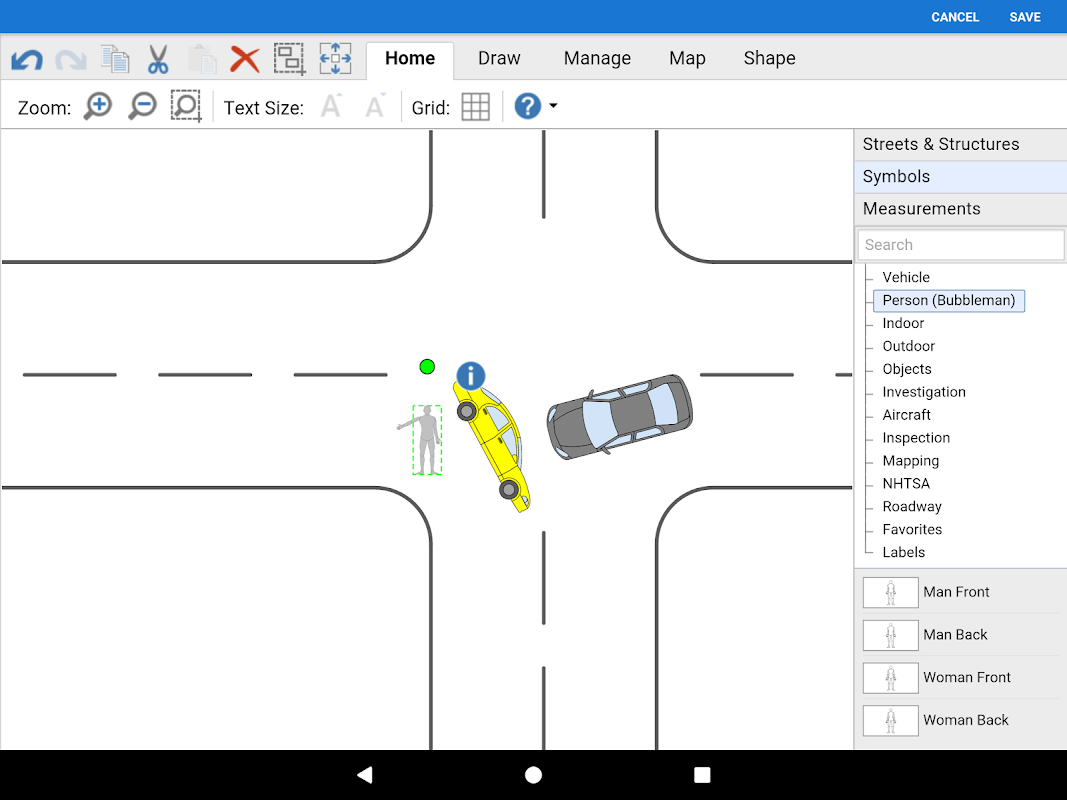Open the Shape tab
1067x800 pixels.
(x=769, y=59)
